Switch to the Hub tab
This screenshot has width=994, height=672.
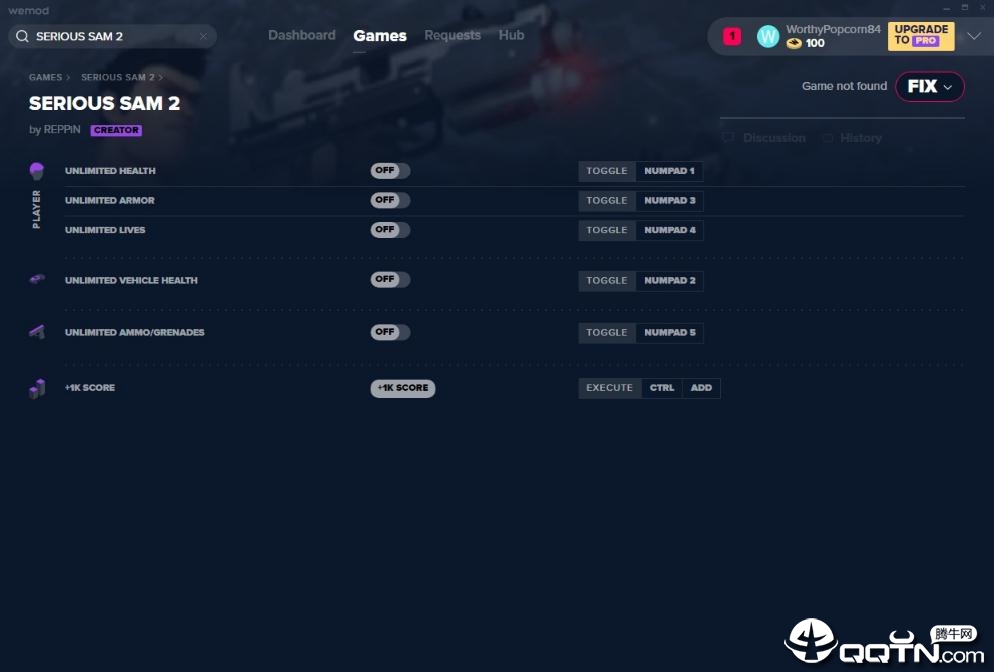(x=511, y=36)
